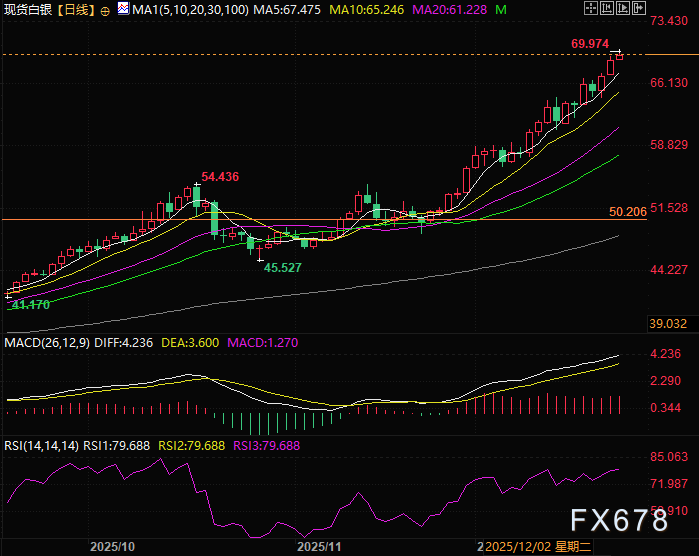The width and height of the screenshot is (699, 556).
Task: Click the 45.527 low price label
Action: pos(282,268)
